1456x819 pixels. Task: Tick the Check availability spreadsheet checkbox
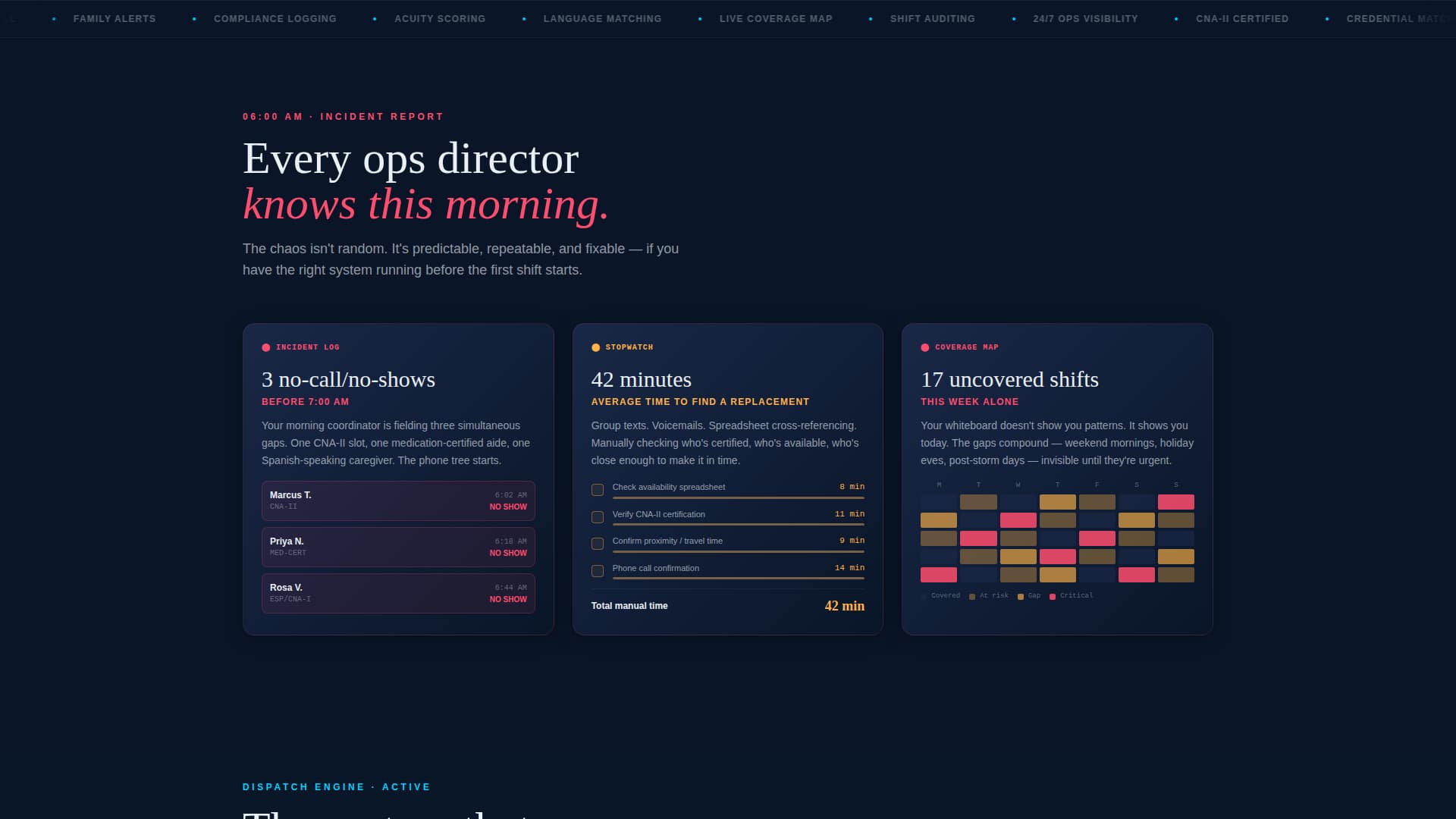tap(598, 490)
